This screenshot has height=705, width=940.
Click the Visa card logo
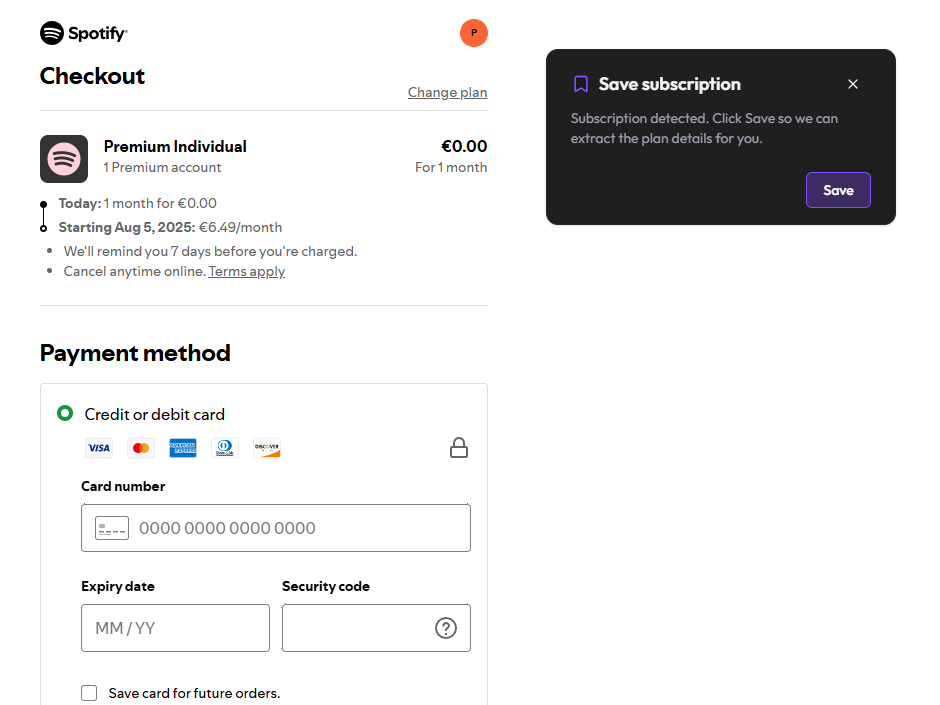pos(99,448)
